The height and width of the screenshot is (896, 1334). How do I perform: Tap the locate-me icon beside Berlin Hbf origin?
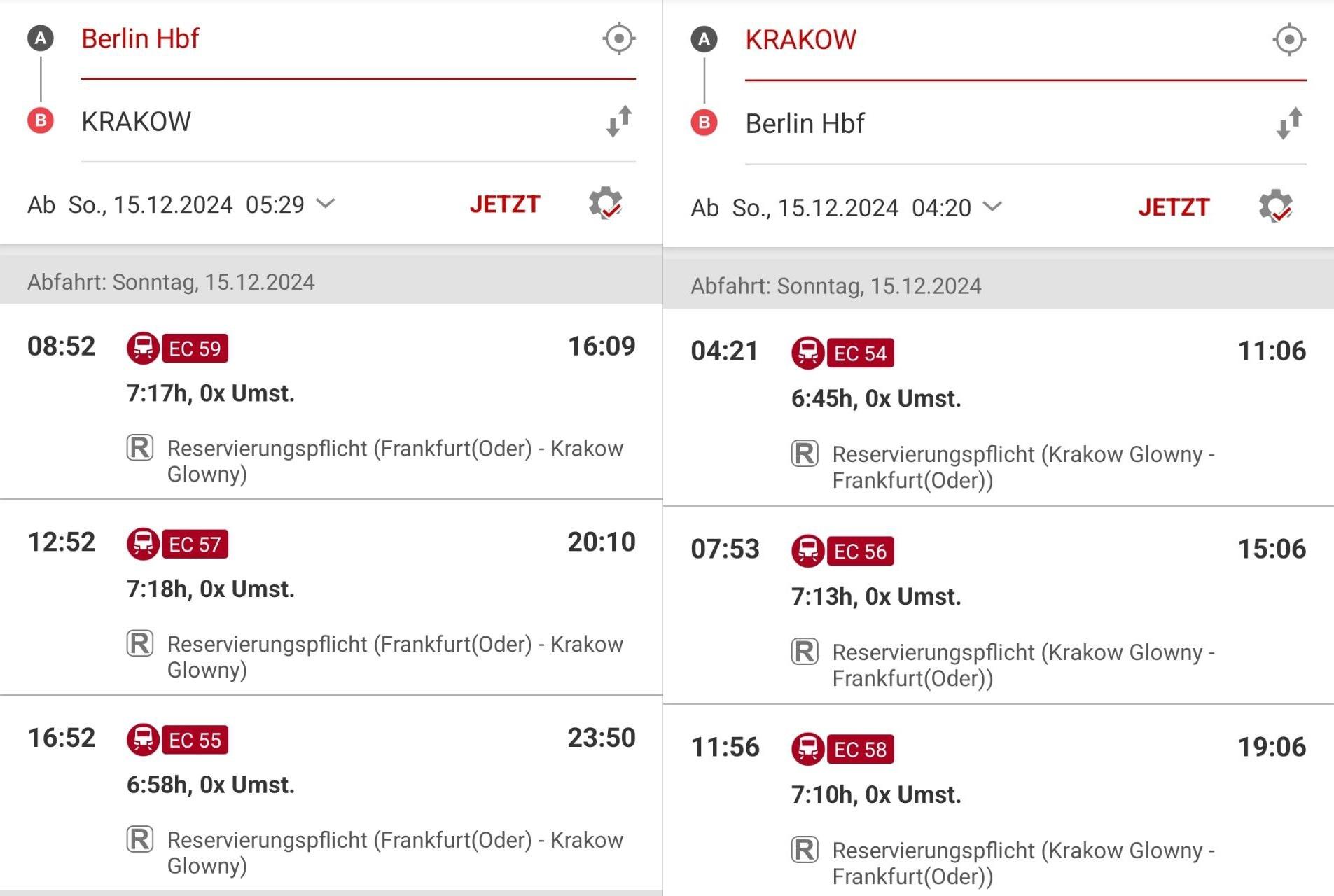tap(618, 38)
